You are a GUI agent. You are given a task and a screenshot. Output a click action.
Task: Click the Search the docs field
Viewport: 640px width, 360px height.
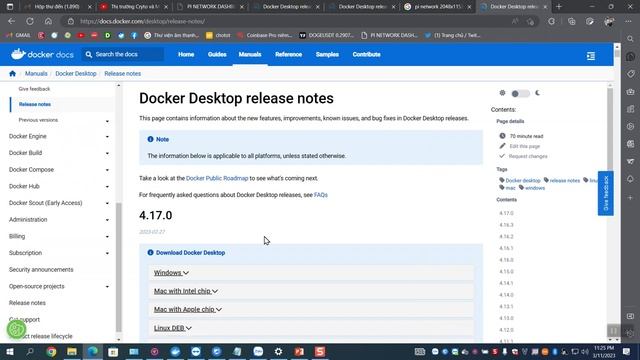tap(123, 54)
